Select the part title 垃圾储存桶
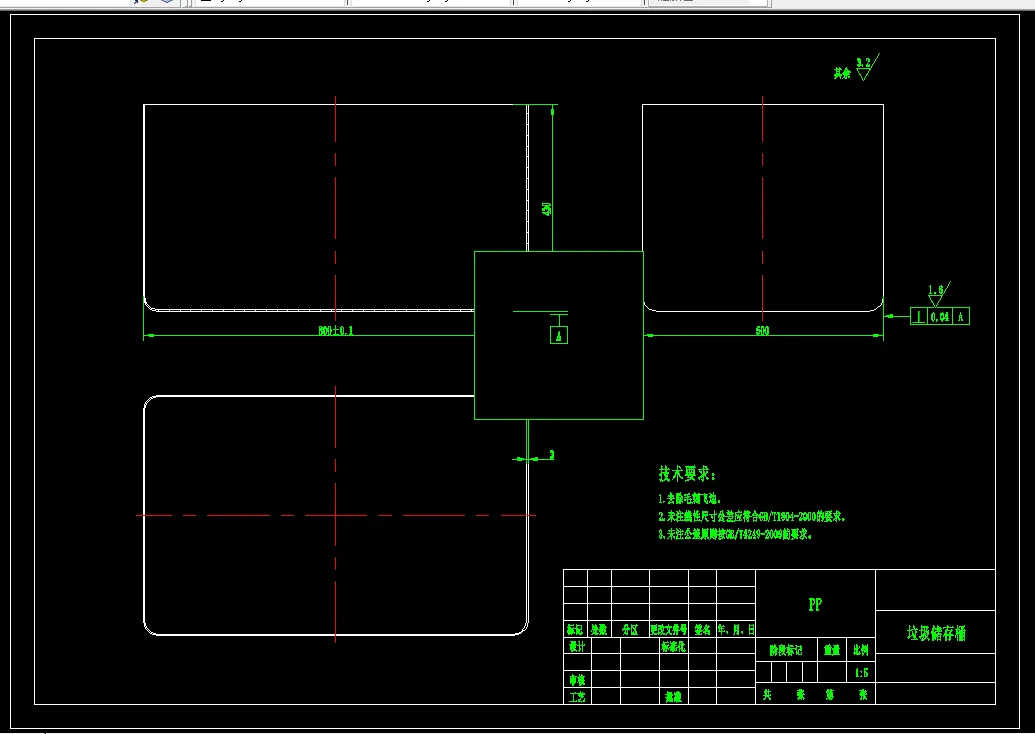Screen dimensions: 1035x734 point(936,634)
